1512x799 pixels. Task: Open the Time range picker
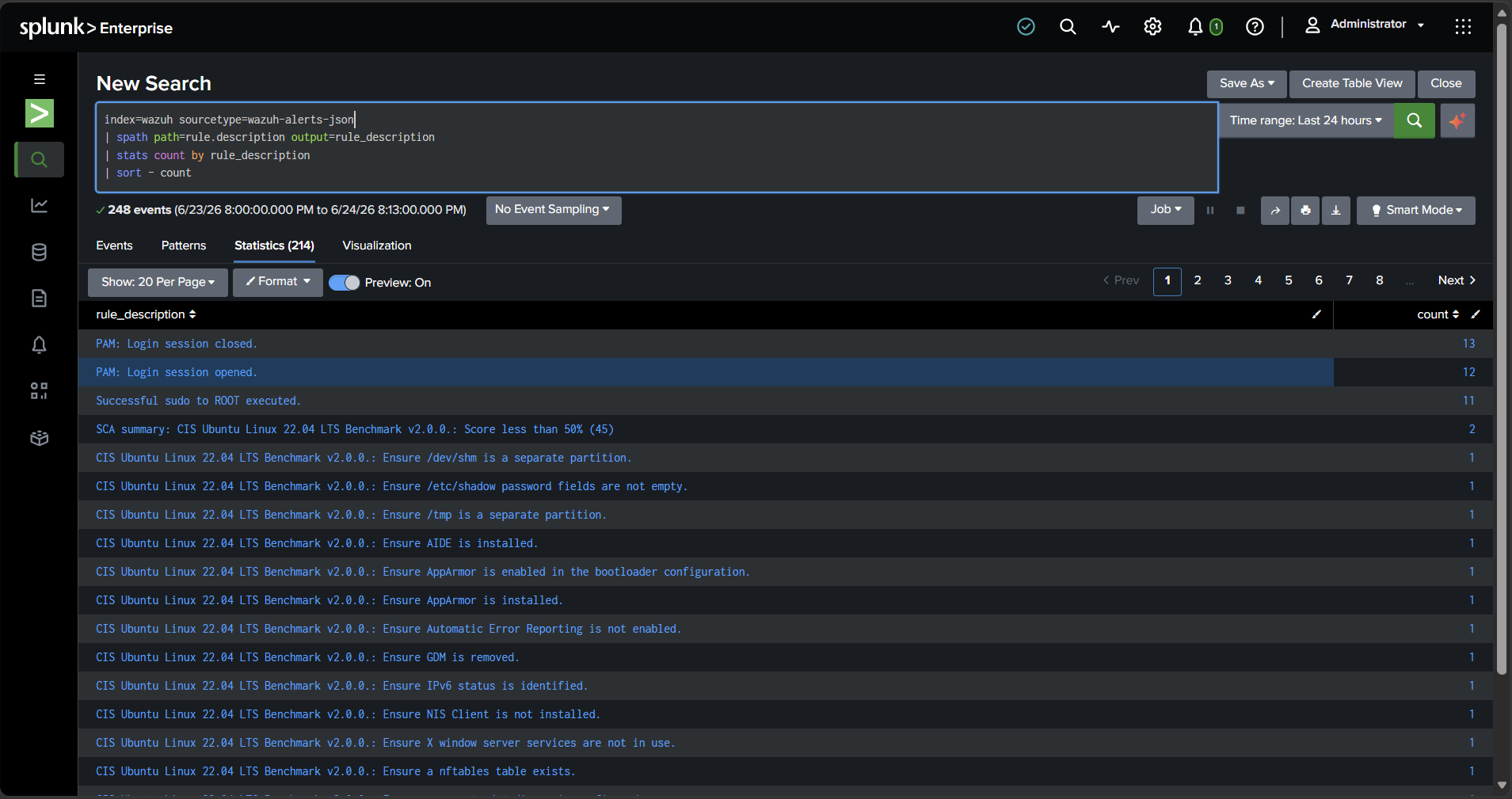click(1306, 120)
